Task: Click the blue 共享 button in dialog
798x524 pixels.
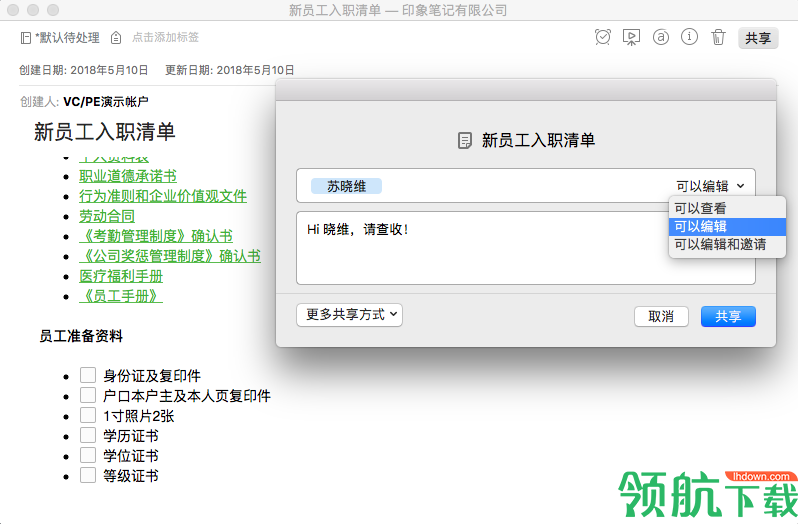Action: click(728, 316)
